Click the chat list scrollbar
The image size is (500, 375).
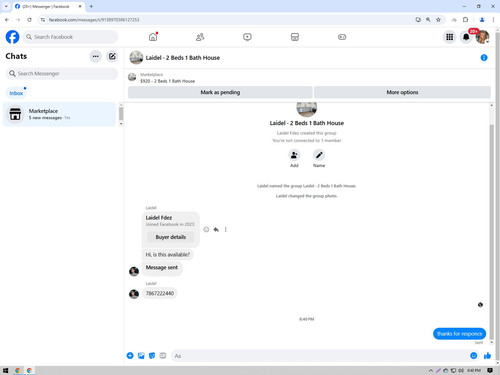click(x=121, y=114)
